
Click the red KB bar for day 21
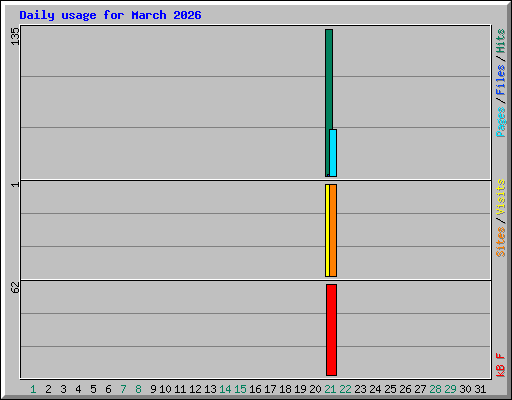(x=331, y=330)
